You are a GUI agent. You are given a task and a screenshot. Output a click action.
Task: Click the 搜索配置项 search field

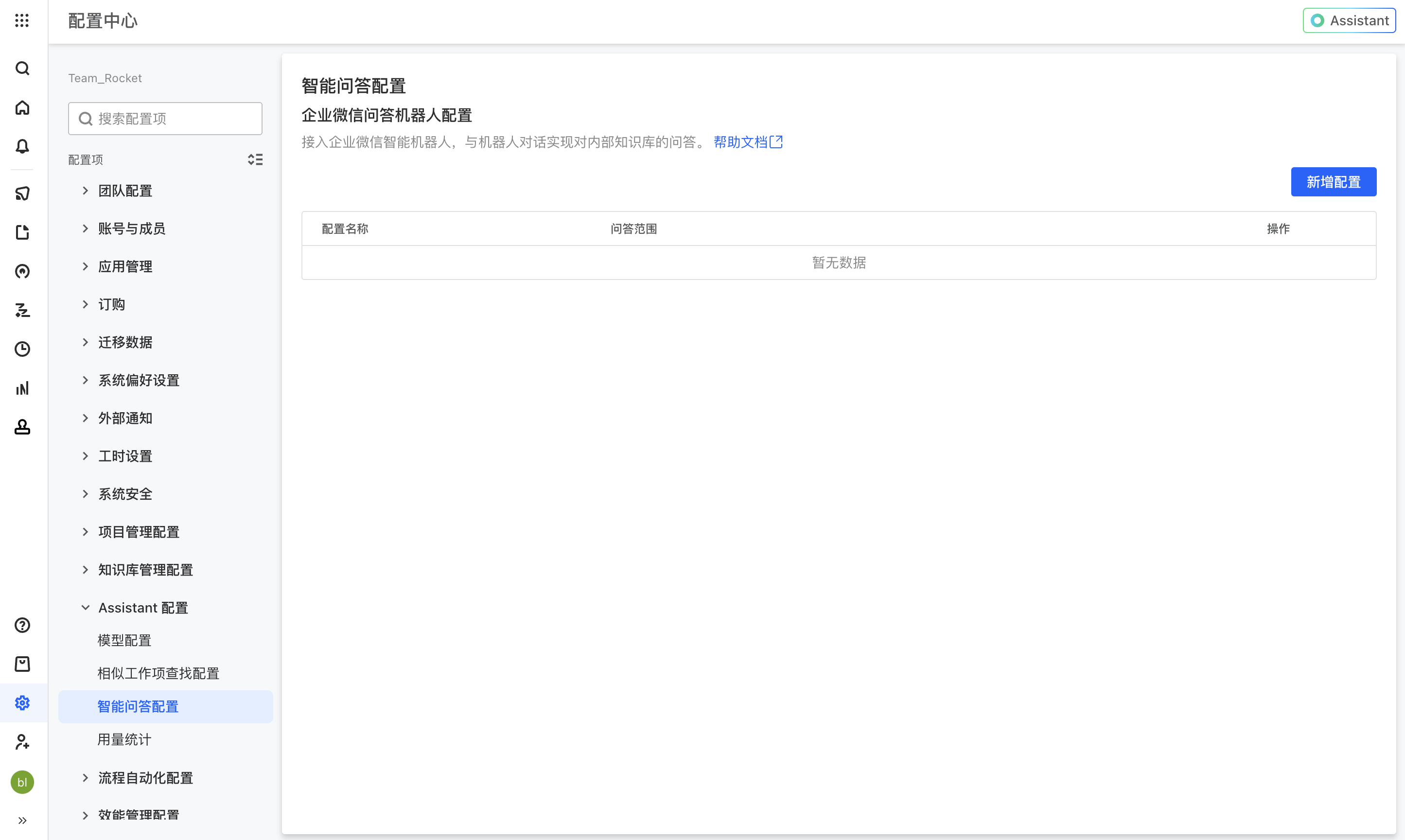click(165, 119)
